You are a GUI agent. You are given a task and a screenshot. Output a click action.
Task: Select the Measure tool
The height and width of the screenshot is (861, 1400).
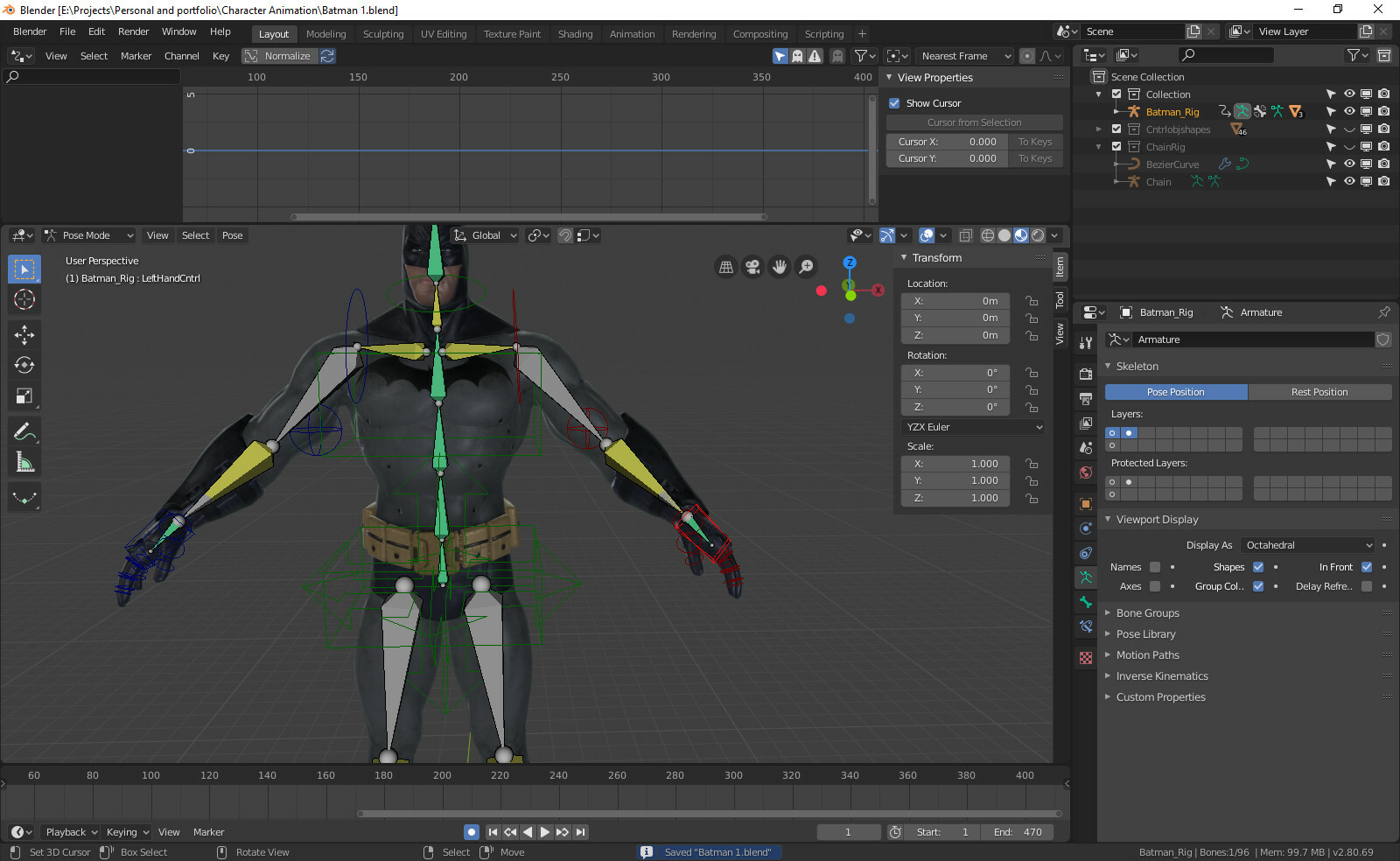pos(24,462)
